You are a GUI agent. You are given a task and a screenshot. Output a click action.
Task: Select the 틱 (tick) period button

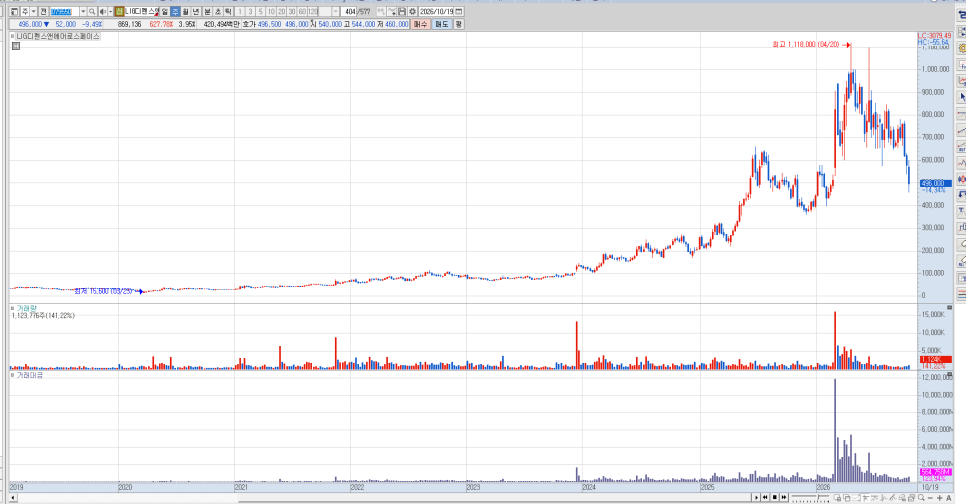(228, 11)
